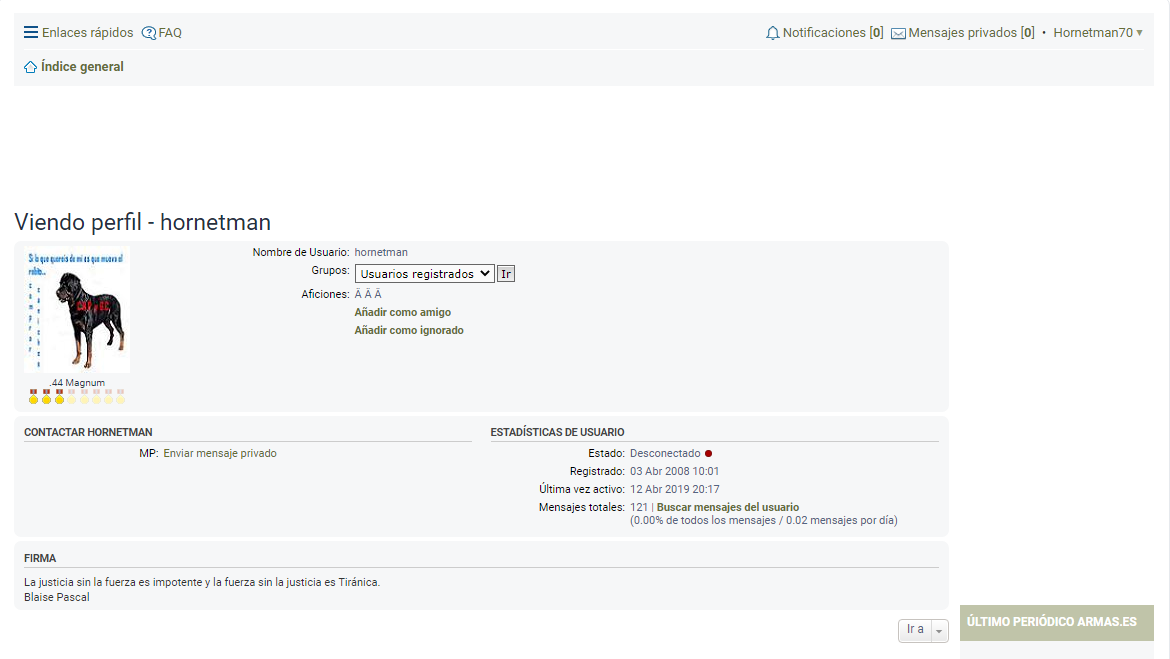Click the Último Periódico Armas.es panel header
Viewport: 1170px width, 659px height.
1052,622
